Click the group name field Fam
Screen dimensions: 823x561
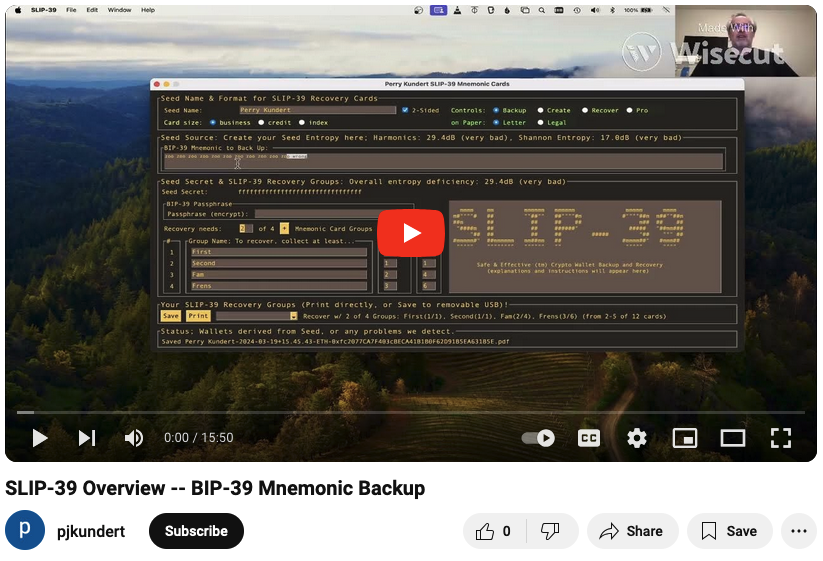[278, 274]
